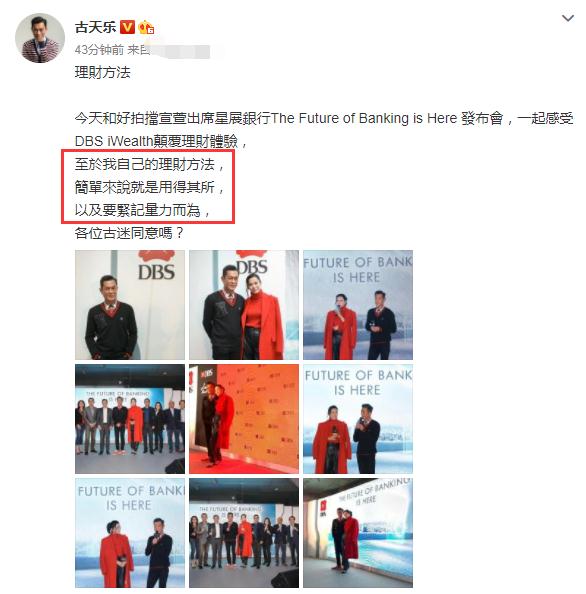Click the membership level badge icon

[x=146, y=27]
